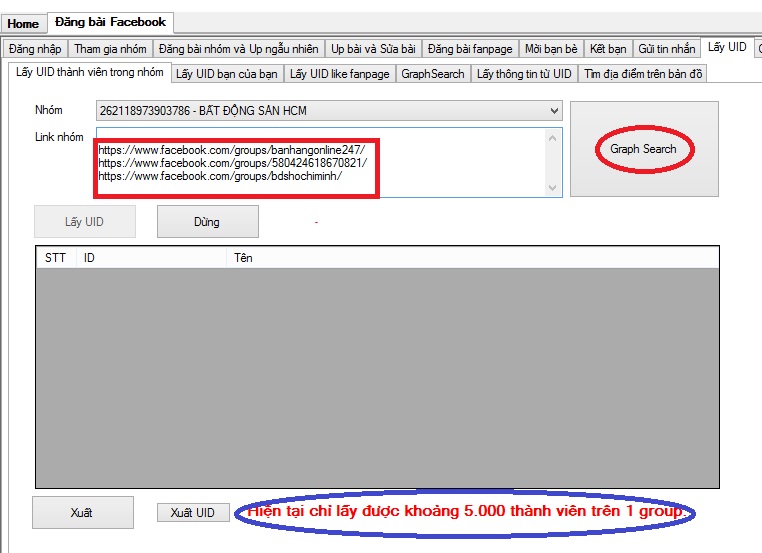Viewport: 762px width, 553px height.
Task: Switch to the Home tab
Action: (23, 24)
